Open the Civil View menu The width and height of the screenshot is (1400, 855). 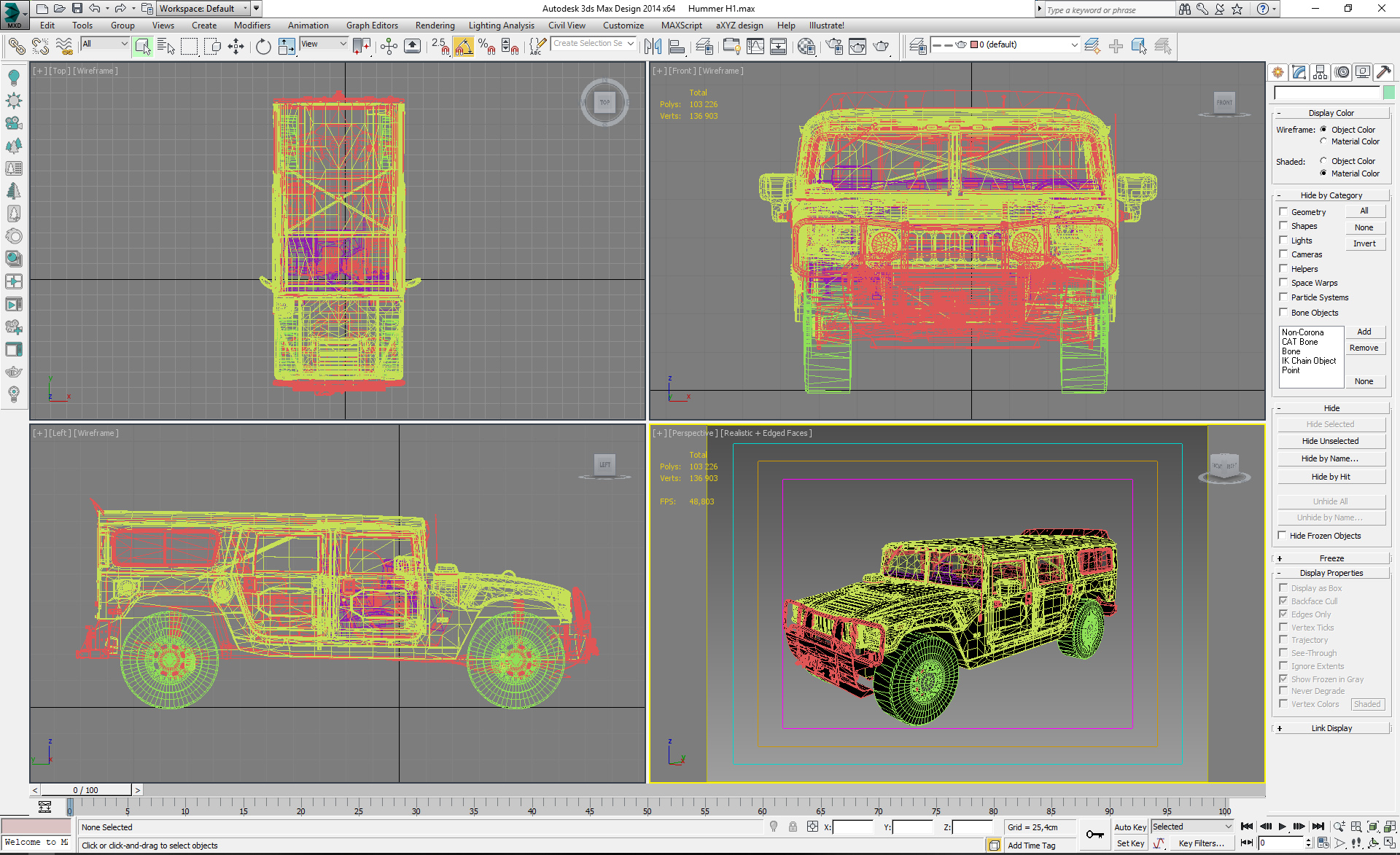click(567, 26)
